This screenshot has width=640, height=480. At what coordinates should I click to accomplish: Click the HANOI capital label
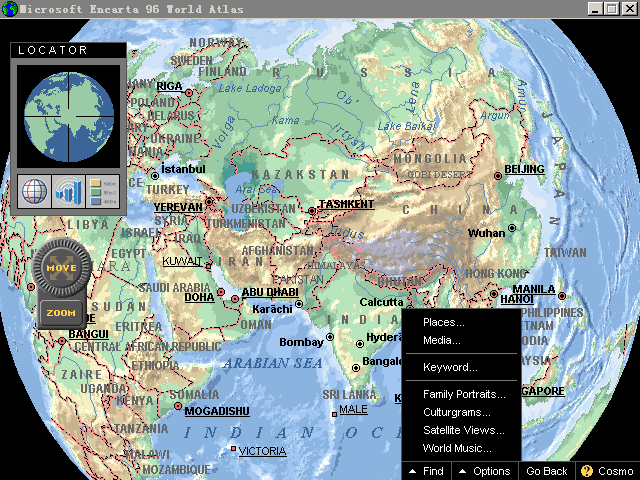pyautogui.click(x=517, y=299)
